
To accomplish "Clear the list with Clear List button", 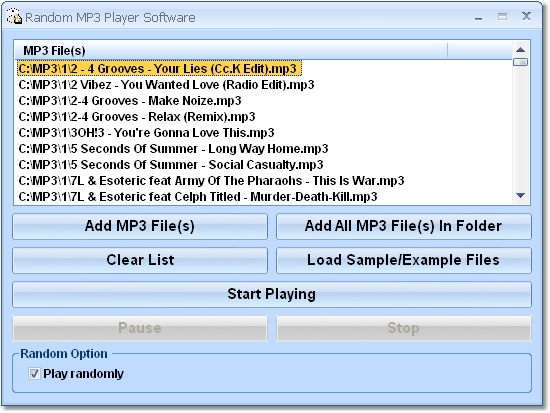I will (x=140, y=260).
